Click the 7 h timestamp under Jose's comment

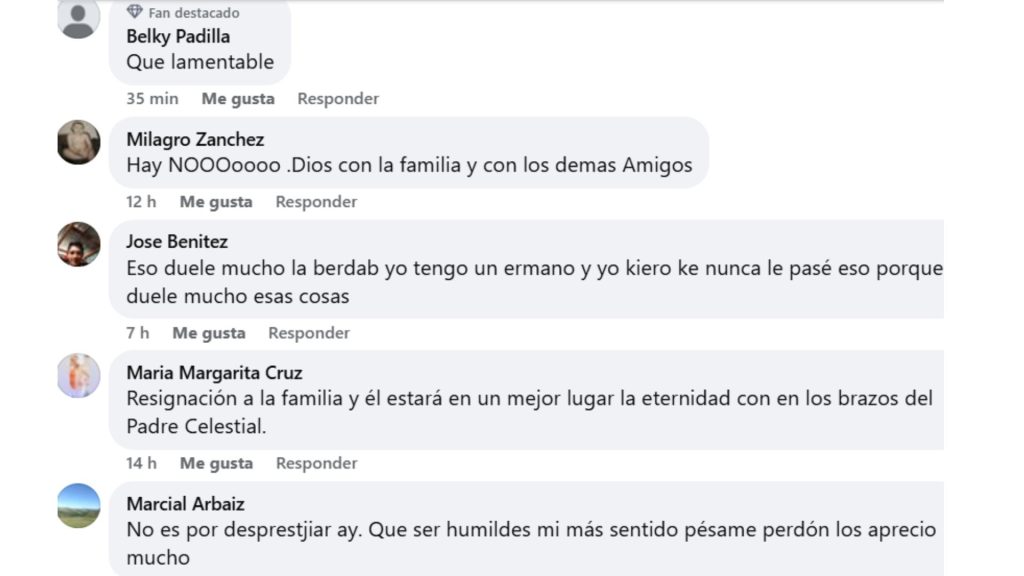(136, 333)
